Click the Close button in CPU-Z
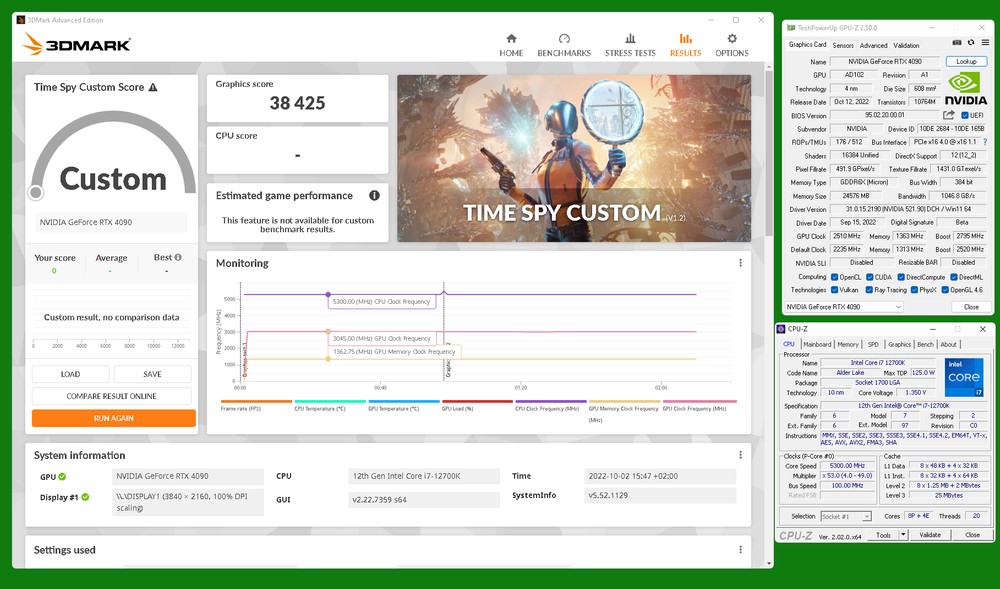The height and width of the screenshot is (589, 1000). pyautogui.click(x=972, y=535)
